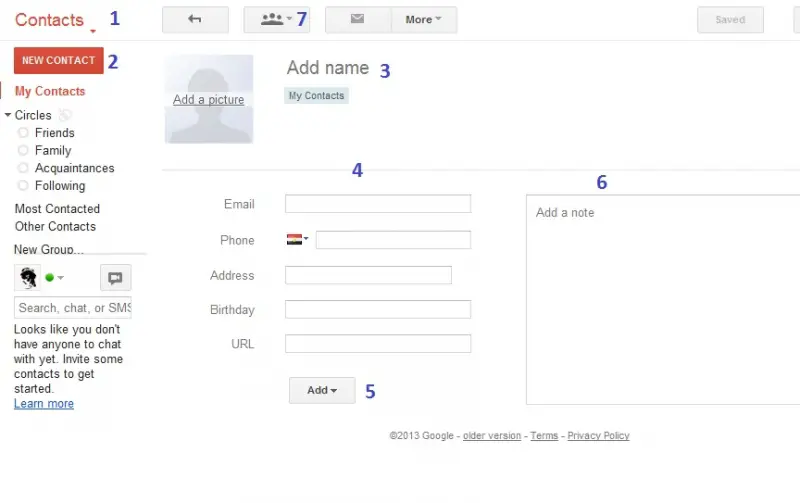This screenshot has height=503, width=800.
Task: Open the green status indicator menu
Action: point(54,278)
